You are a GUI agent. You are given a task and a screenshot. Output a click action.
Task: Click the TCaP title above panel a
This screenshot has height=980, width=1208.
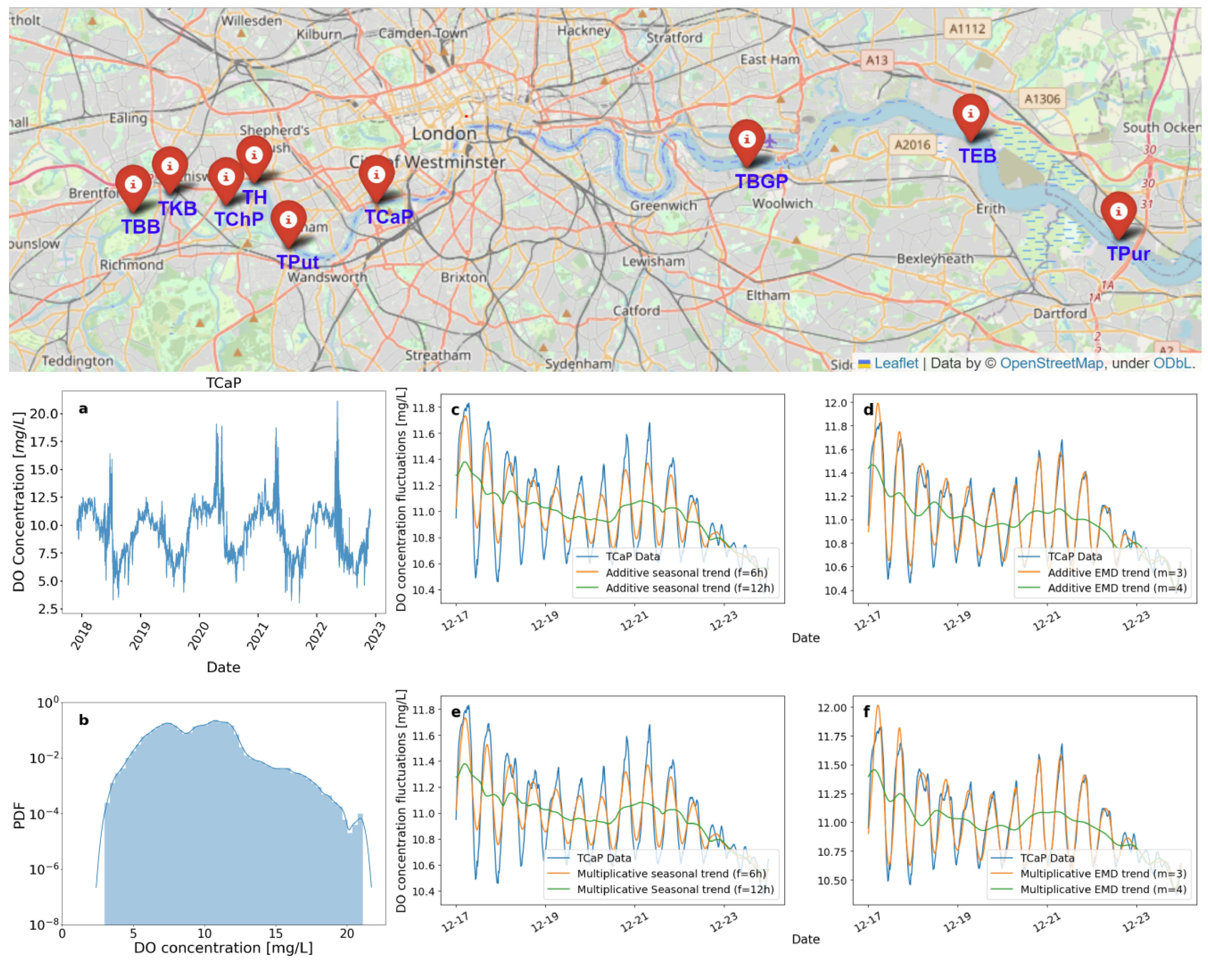pos(223,383)
